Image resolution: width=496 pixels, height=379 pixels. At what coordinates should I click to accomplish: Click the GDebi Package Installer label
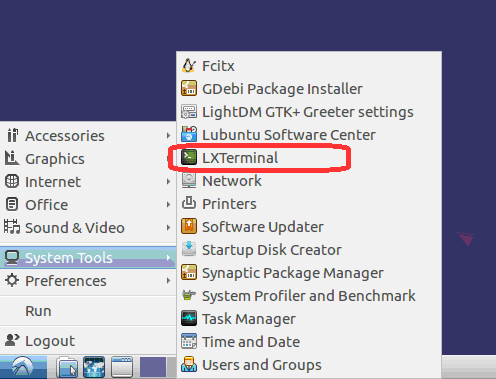[x=282, y=89]
